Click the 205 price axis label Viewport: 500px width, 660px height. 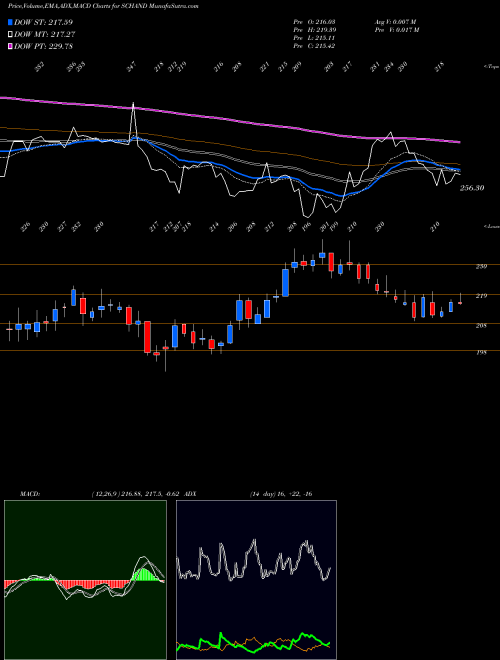point(481,325)
